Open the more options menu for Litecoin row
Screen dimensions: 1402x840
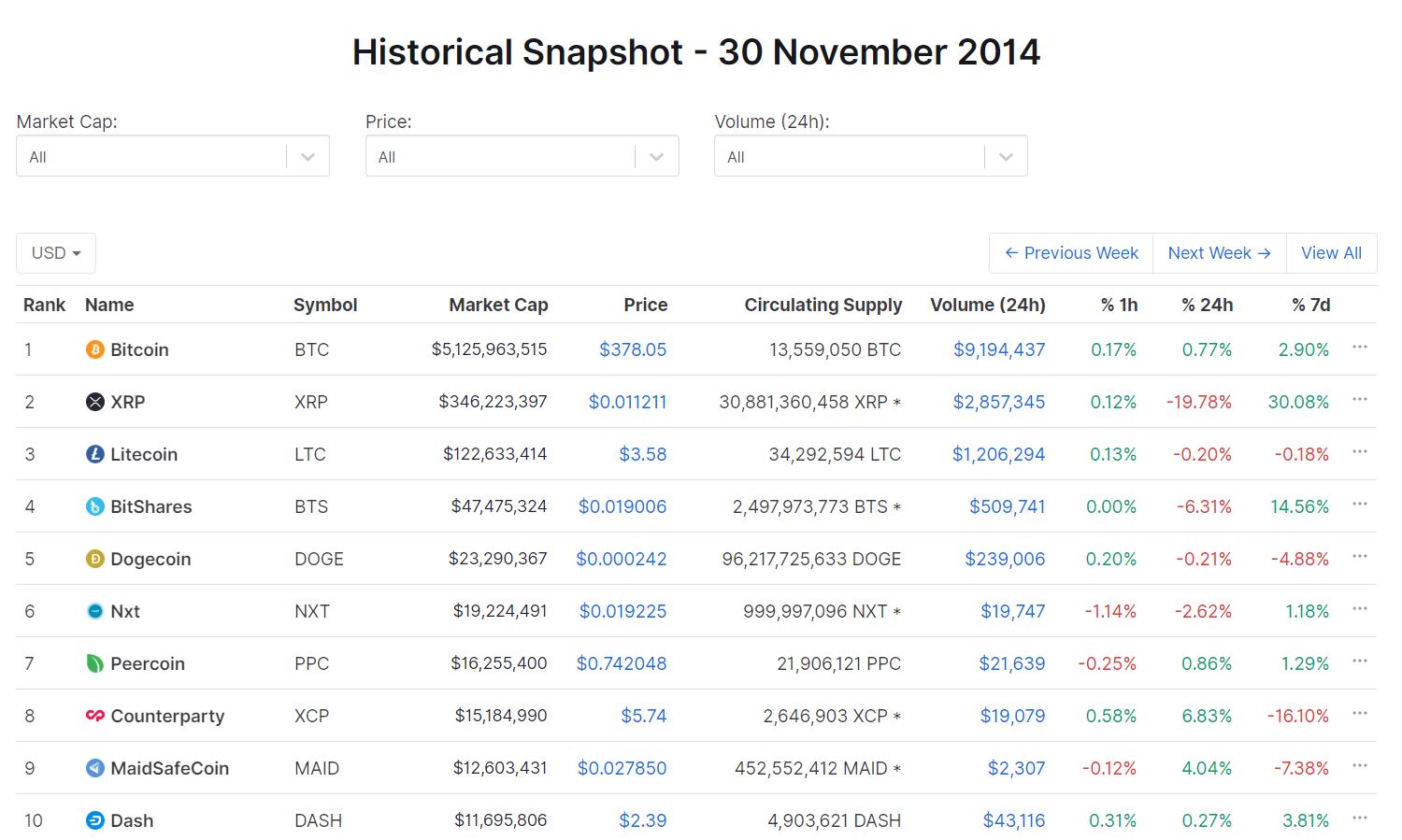[x=1359, y=452]
